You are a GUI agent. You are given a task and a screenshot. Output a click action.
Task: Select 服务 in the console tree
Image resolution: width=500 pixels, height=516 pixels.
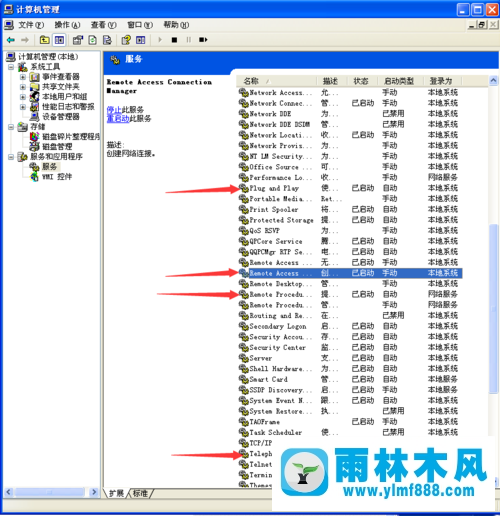click(49, 166)
